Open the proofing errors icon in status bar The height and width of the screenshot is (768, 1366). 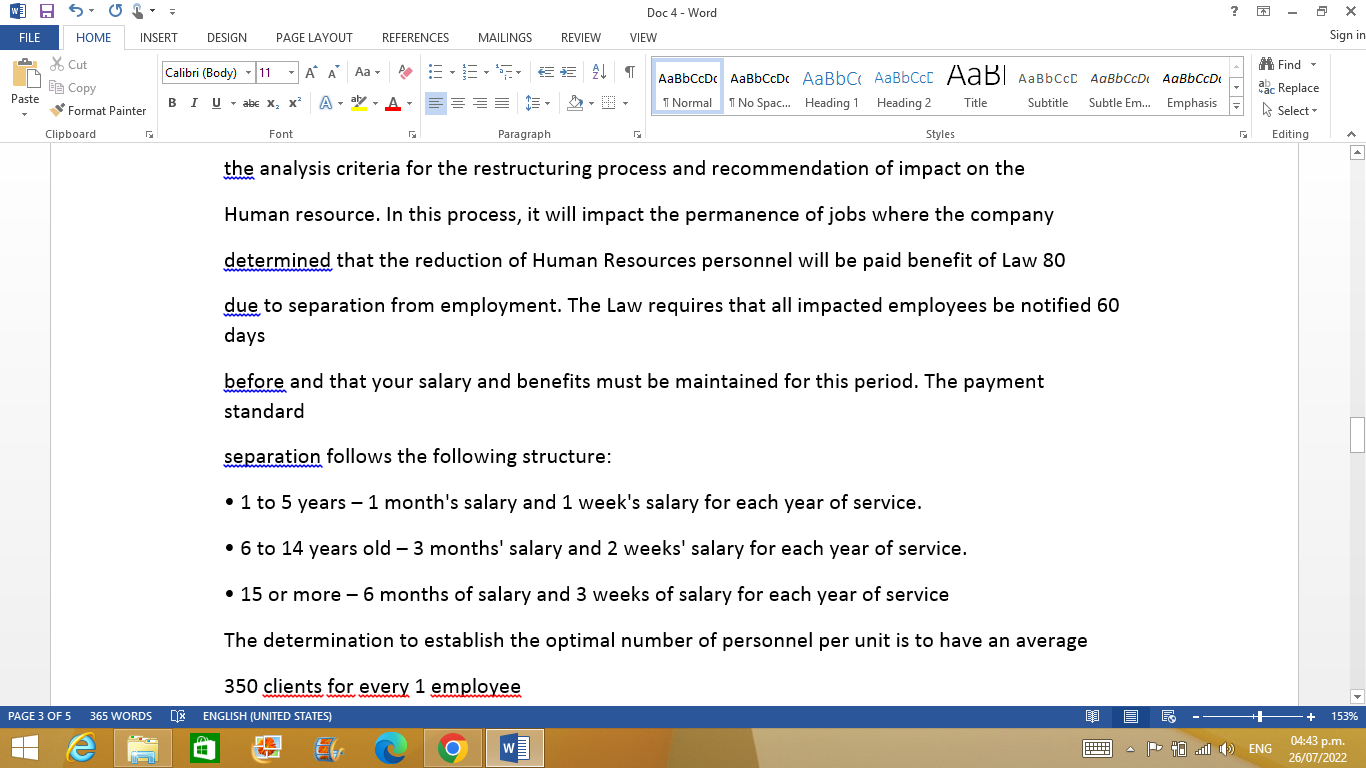(x=178, y=716)
